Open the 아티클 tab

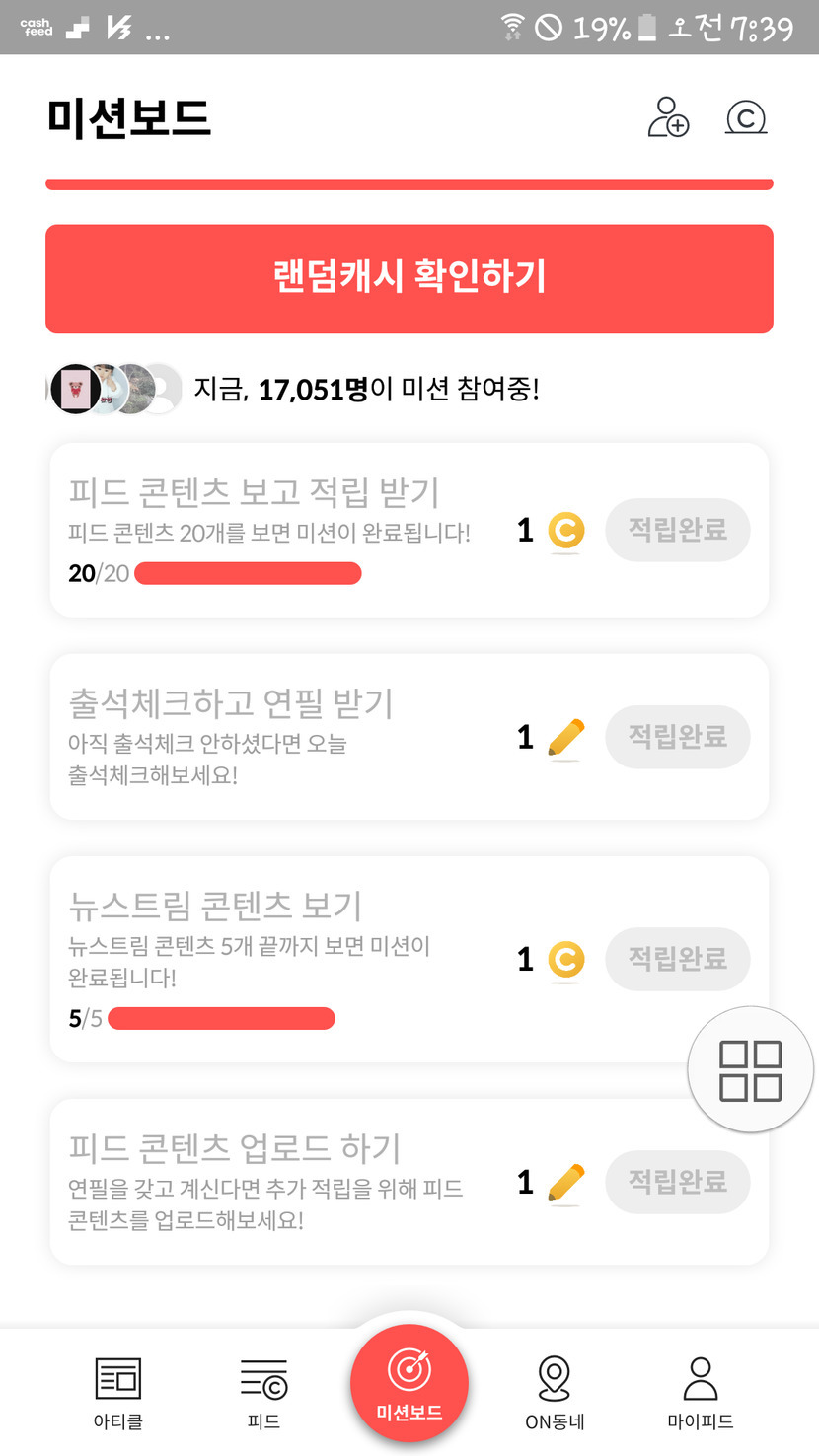(x=118, y=1392)
